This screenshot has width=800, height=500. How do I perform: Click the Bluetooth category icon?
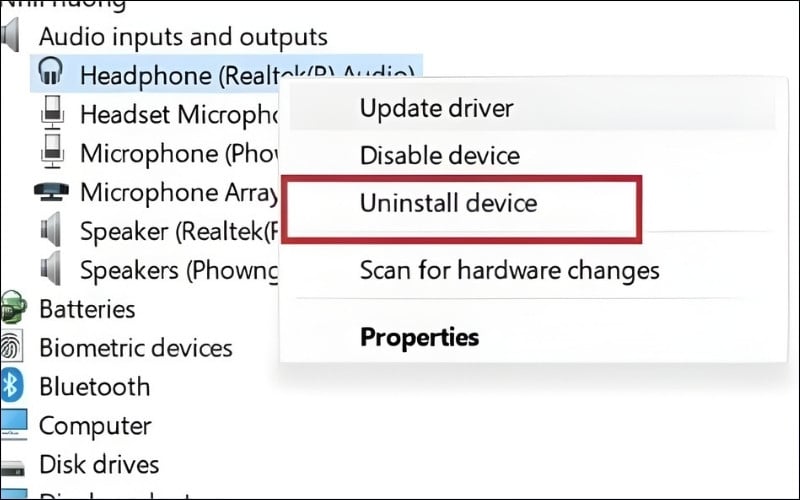tap(13, 386)
